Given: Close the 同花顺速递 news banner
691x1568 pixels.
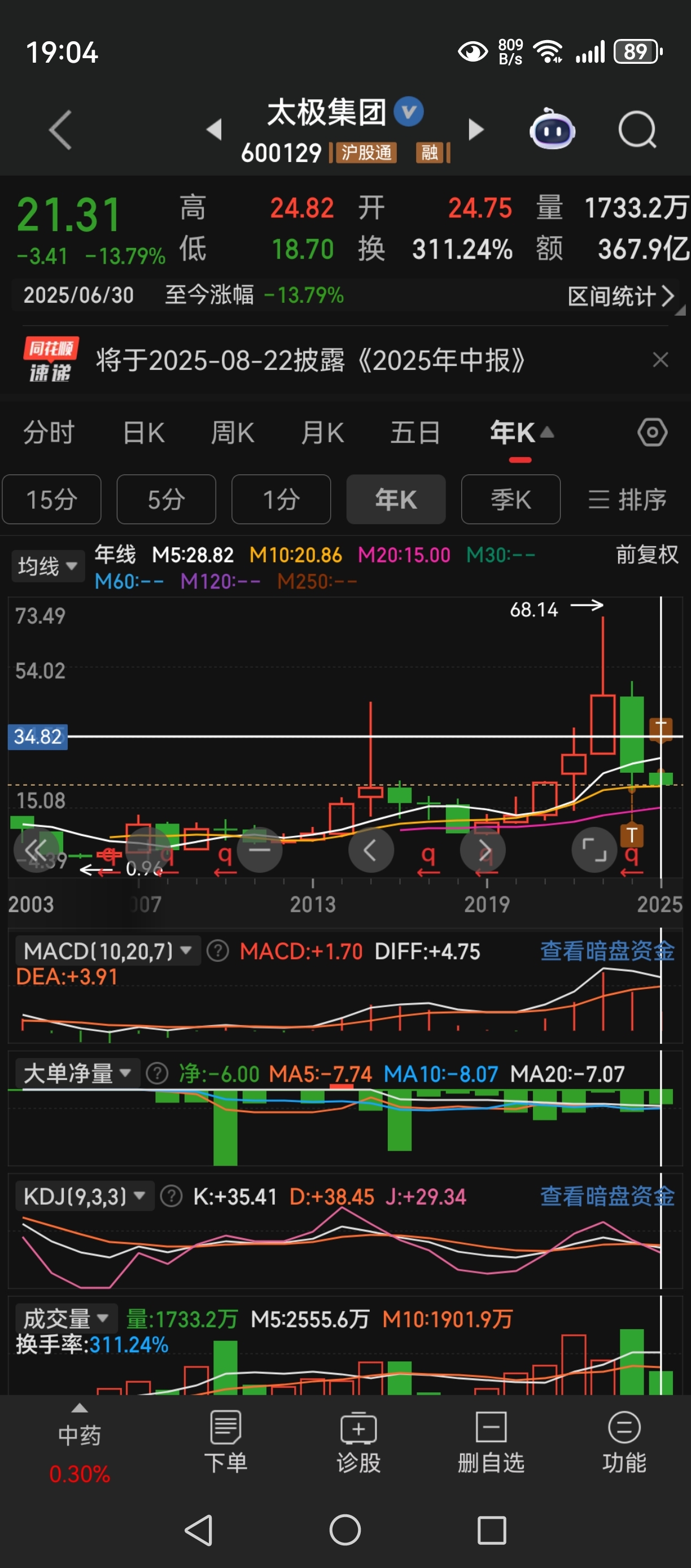Looking at the screenshot, I should [x=660, y=360].
